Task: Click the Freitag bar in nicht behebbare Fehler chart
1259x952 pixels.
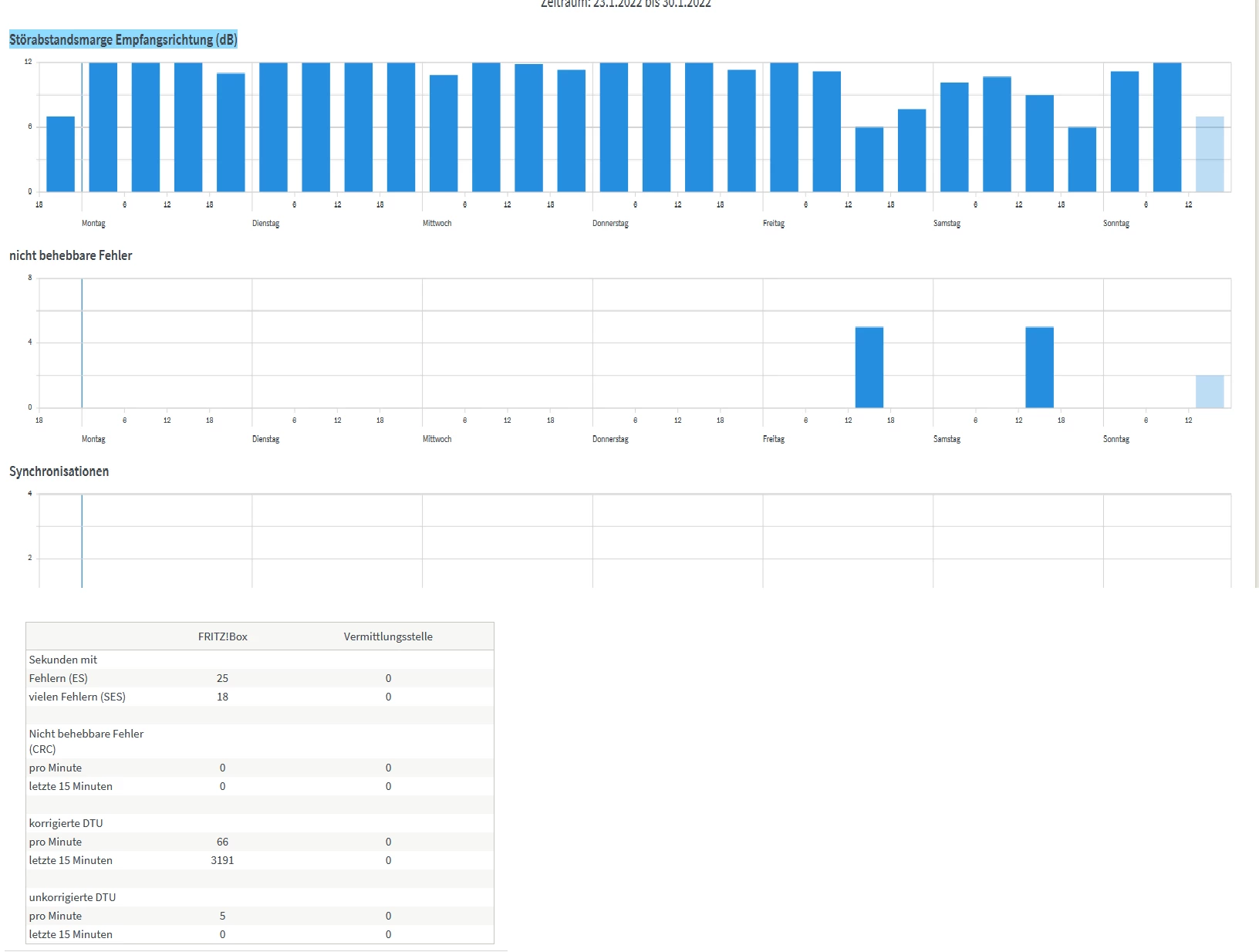Action: [869, 367]
